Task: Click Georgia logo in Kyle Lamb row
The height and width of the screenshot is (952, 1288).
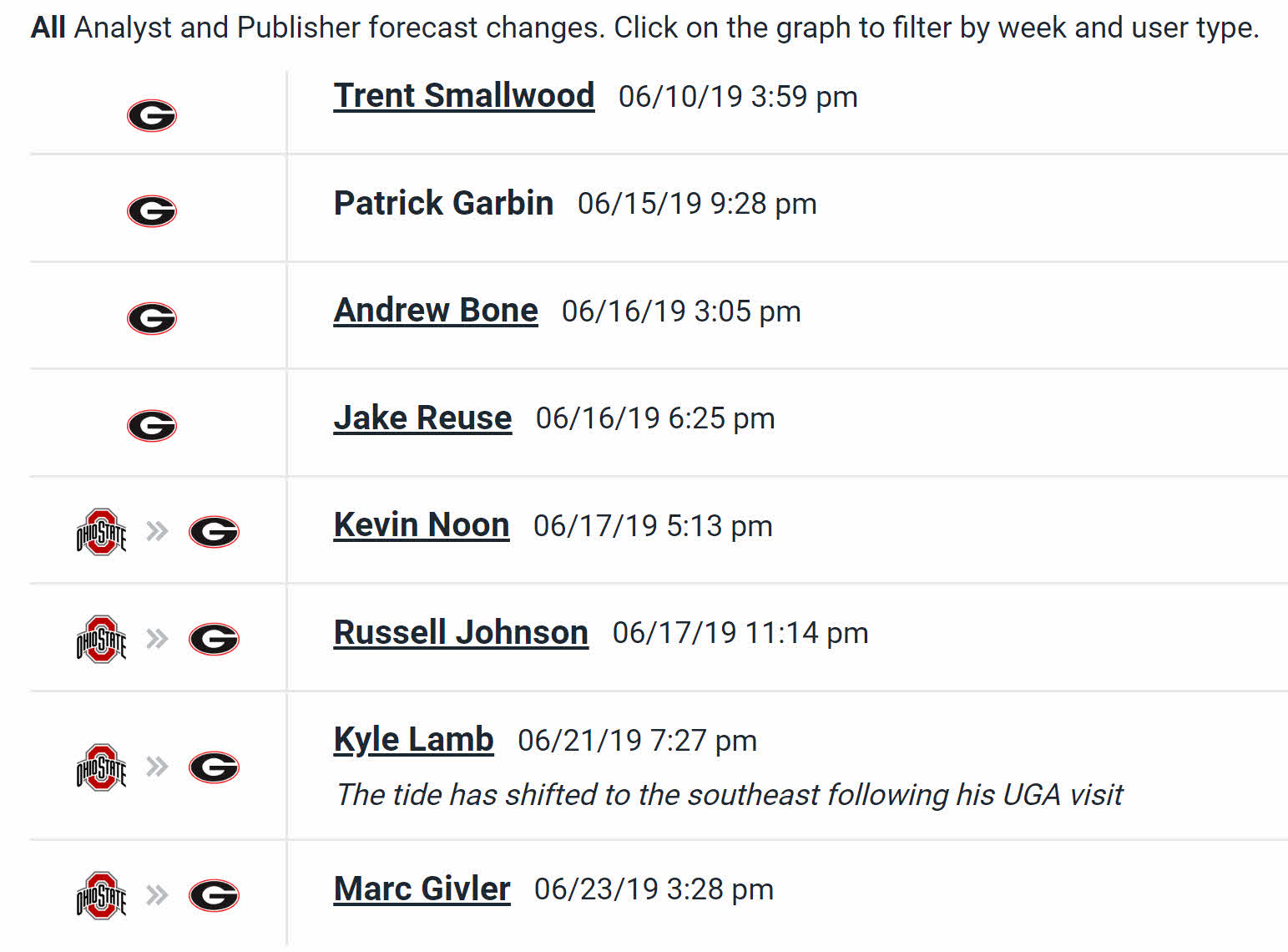Action: [214, 767]
